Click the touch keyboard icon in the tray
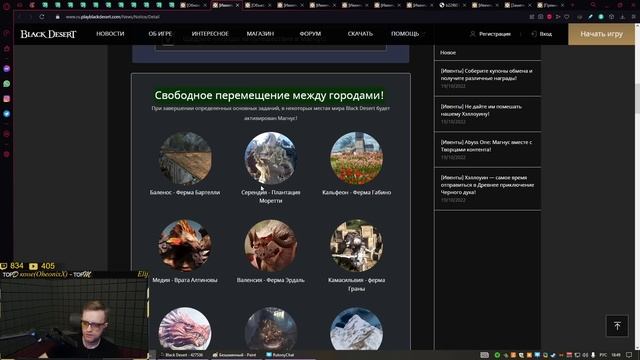Viewport: 640px width, 360px height. 484,355
